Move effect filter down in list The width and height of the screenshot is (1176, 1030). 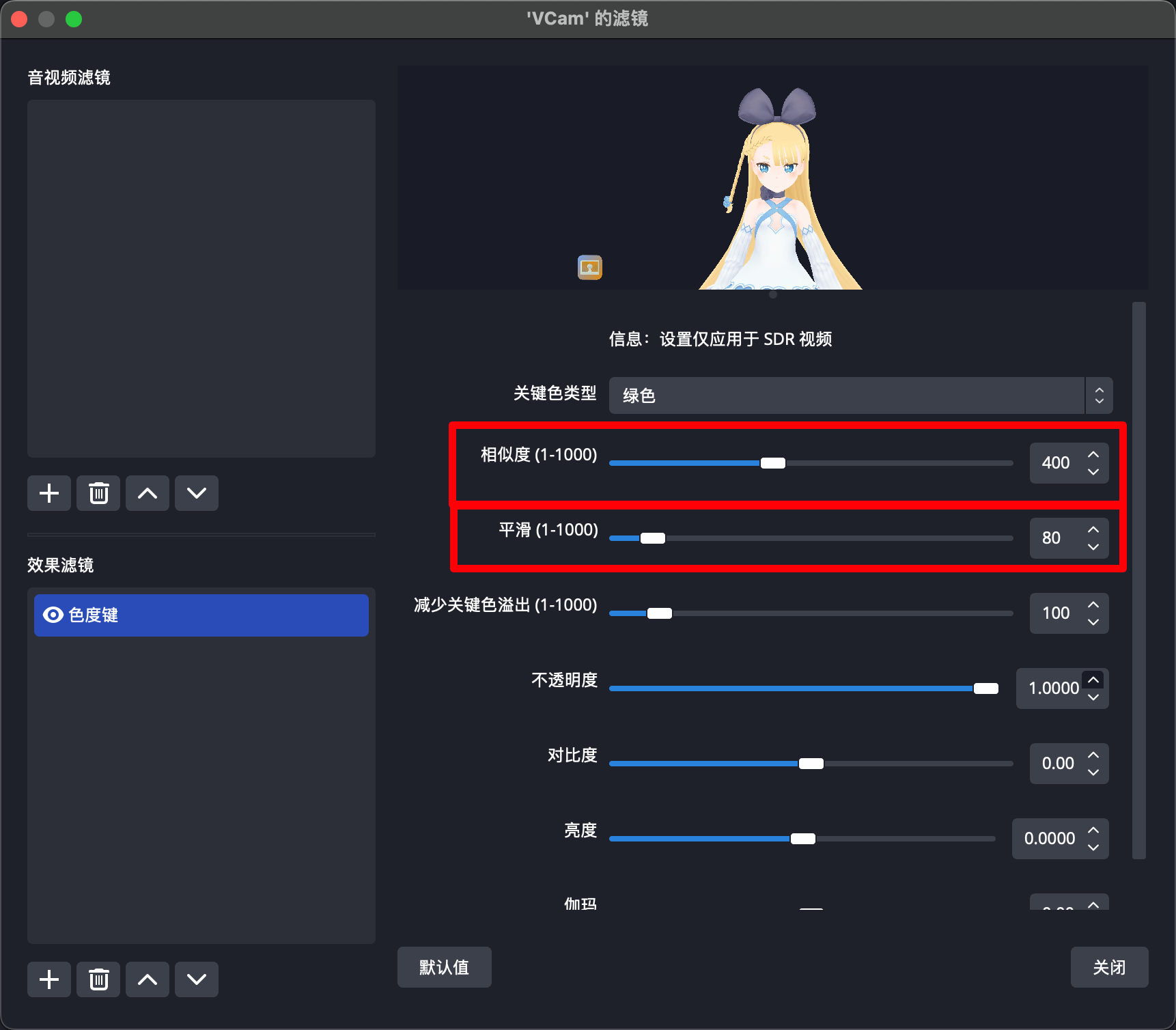(197, 979)
